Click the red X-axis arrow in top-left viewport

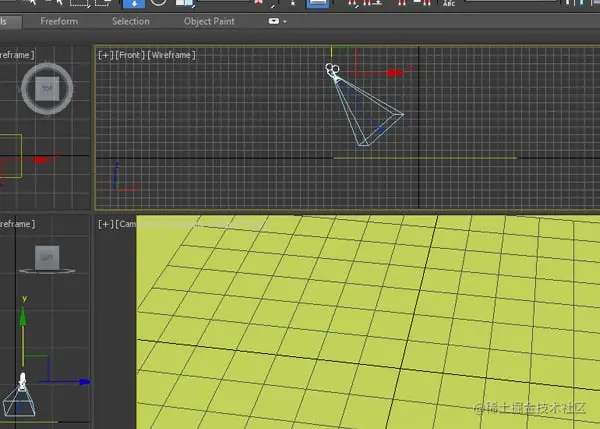pos(43,160)
